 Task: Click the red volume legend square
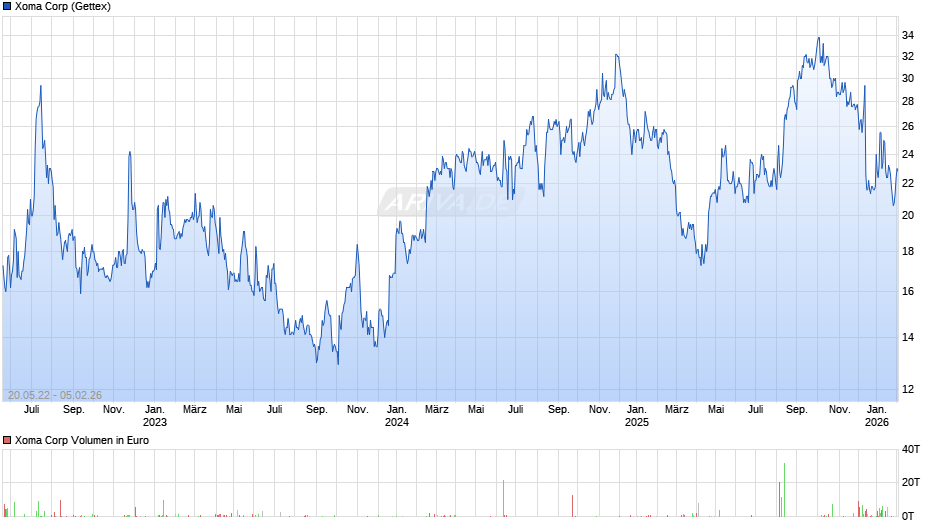(7, 440)
